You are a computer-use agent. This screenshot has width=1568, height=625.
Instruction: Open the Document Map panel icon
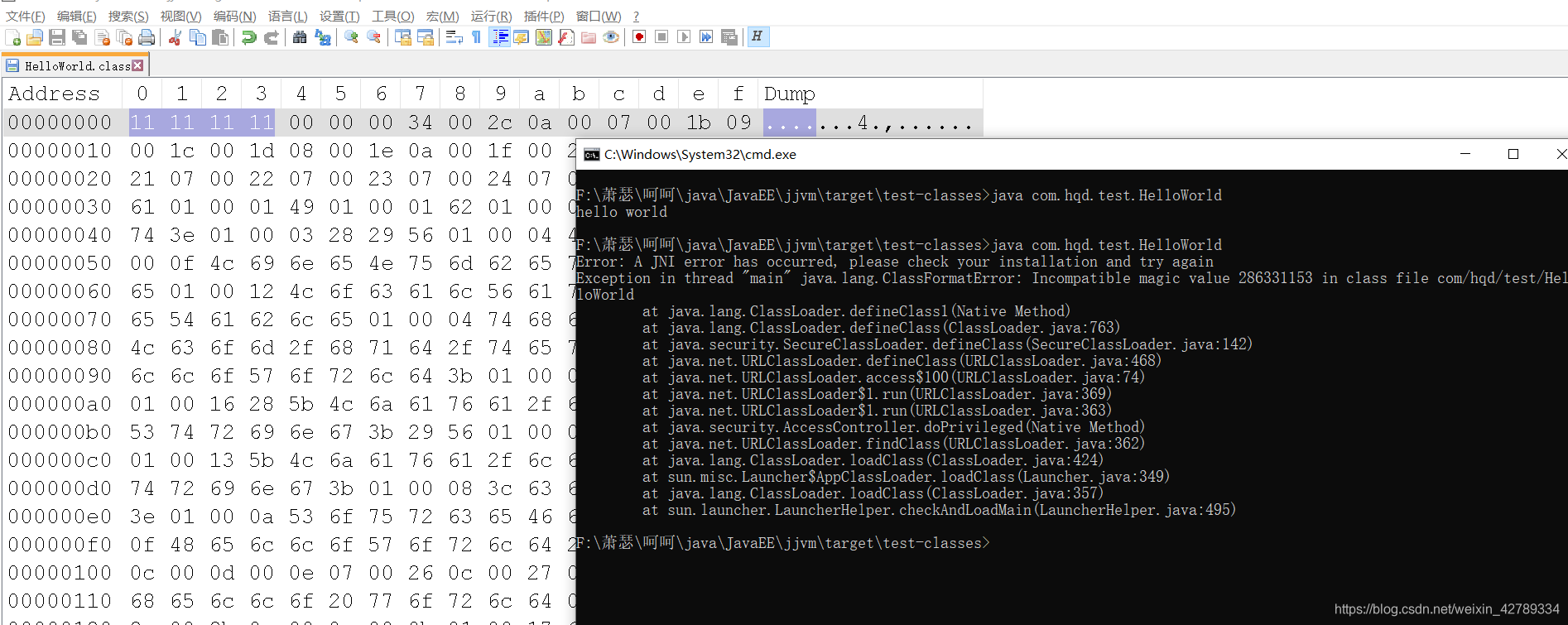[544, 37]
